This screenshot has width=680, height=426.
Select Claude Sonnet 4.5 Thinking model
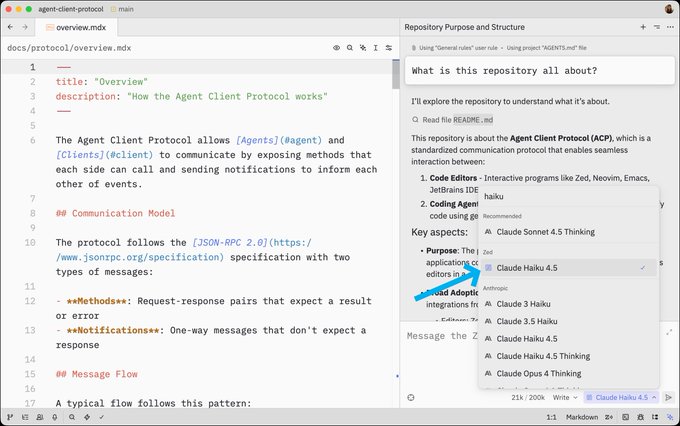click(x=569, y=232)
